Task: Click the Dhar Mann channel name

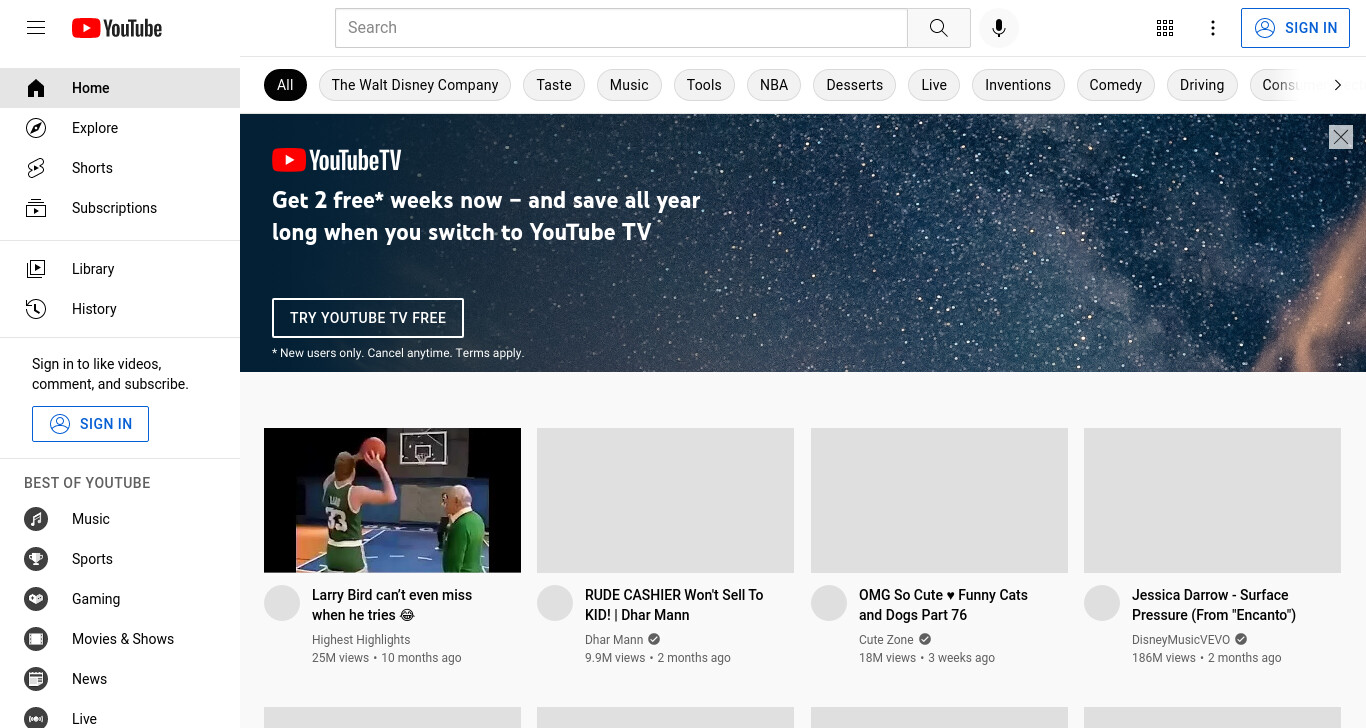Action: pyautogui.click(x=614, y=640)
